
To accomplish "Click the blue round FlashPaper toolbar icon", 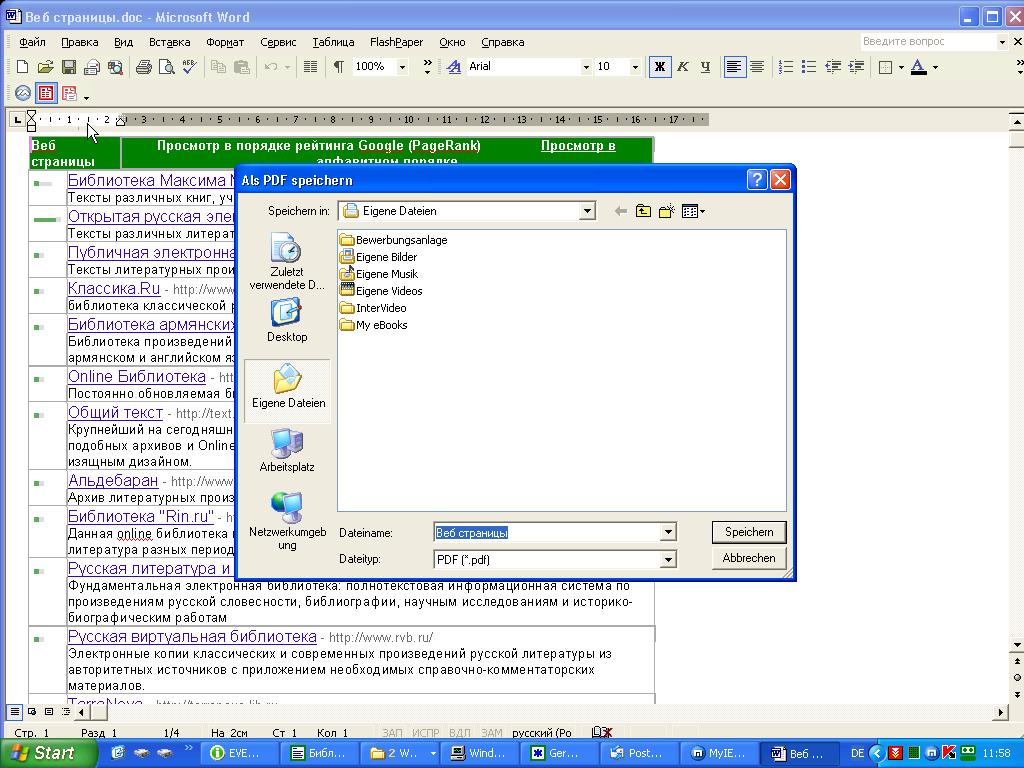I will (x=23, y=93).
